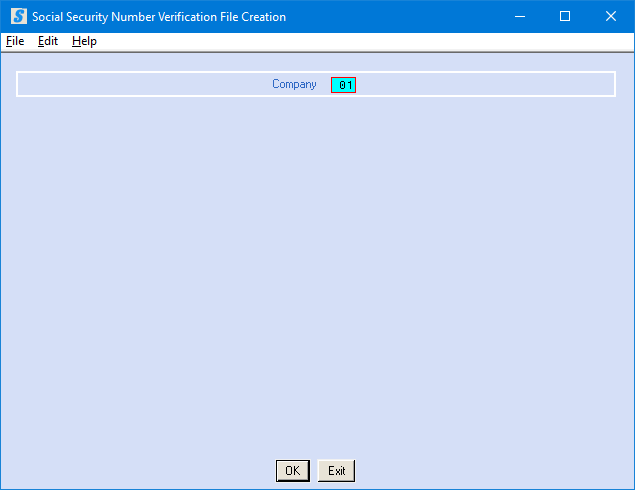Click the Company number input field

pyautogui.click(x=343, y=85)
